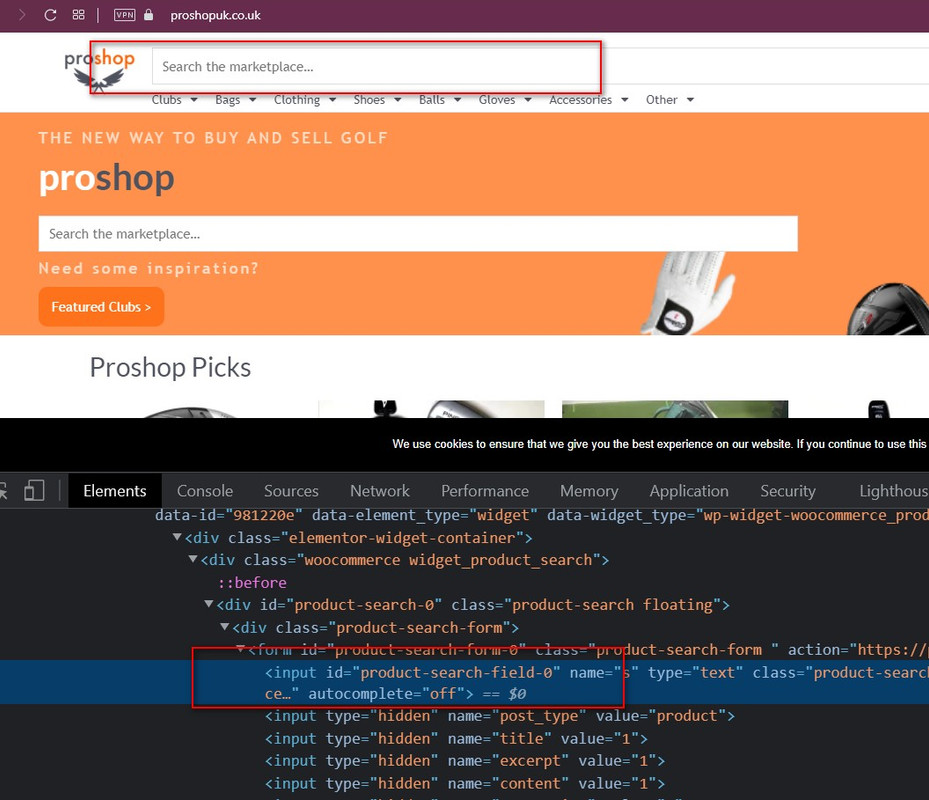Open the browser speed dial grid icon
Screen dimensions: 929x800
(x=79, y=15)
